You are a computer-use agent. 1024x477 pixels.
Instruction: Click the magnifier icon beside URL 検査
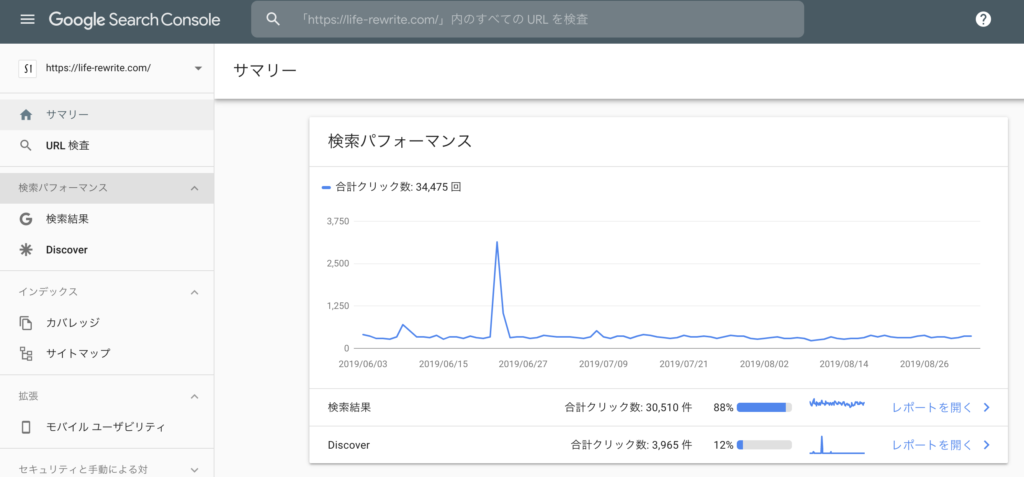point(26,146)
